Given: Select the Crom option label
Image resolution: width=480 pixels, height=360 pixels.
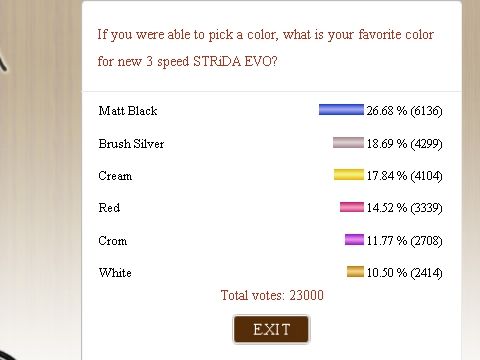Looking at the screenshot, I should tap(112, 240).
